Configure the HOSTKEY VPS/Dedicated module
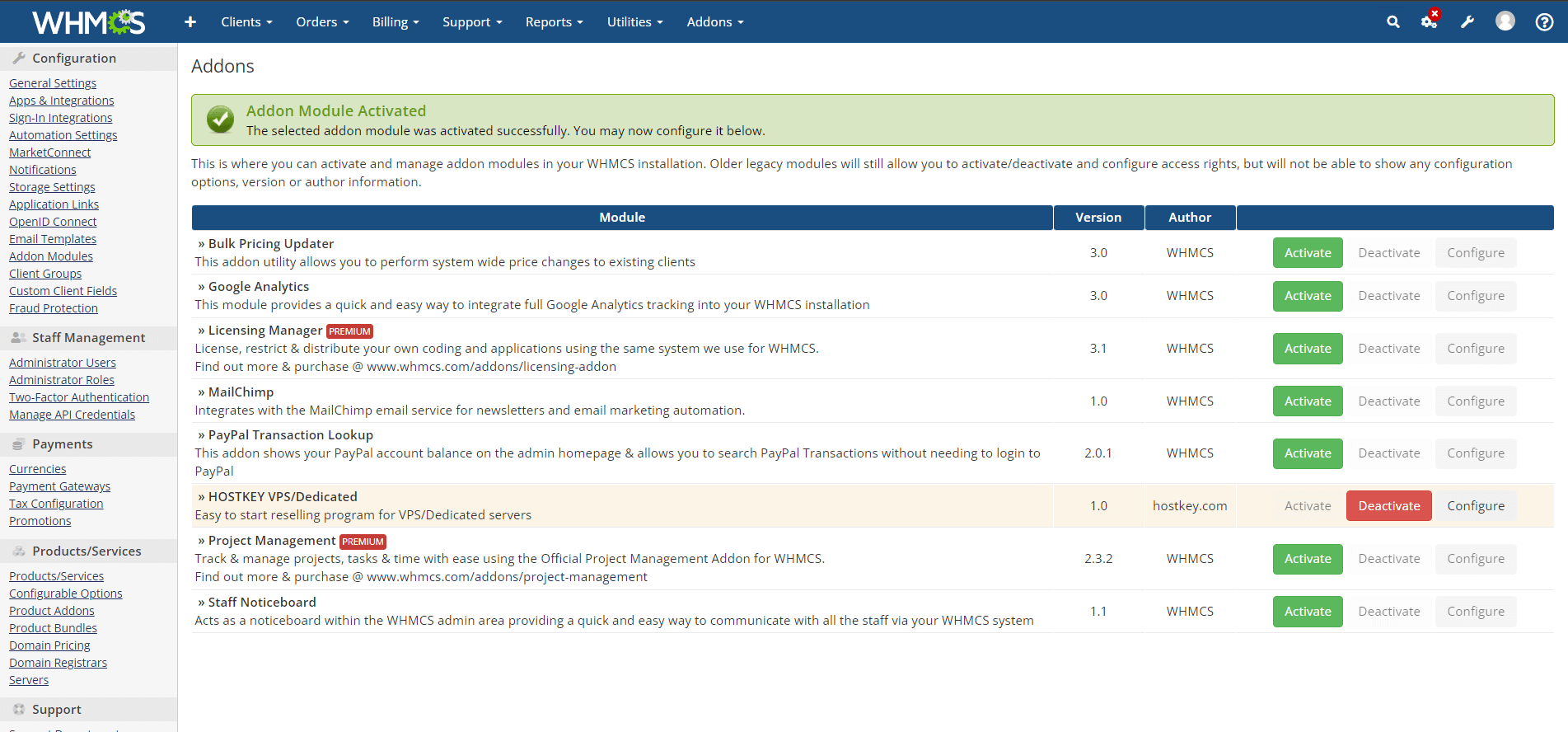 pos(1475,506)
